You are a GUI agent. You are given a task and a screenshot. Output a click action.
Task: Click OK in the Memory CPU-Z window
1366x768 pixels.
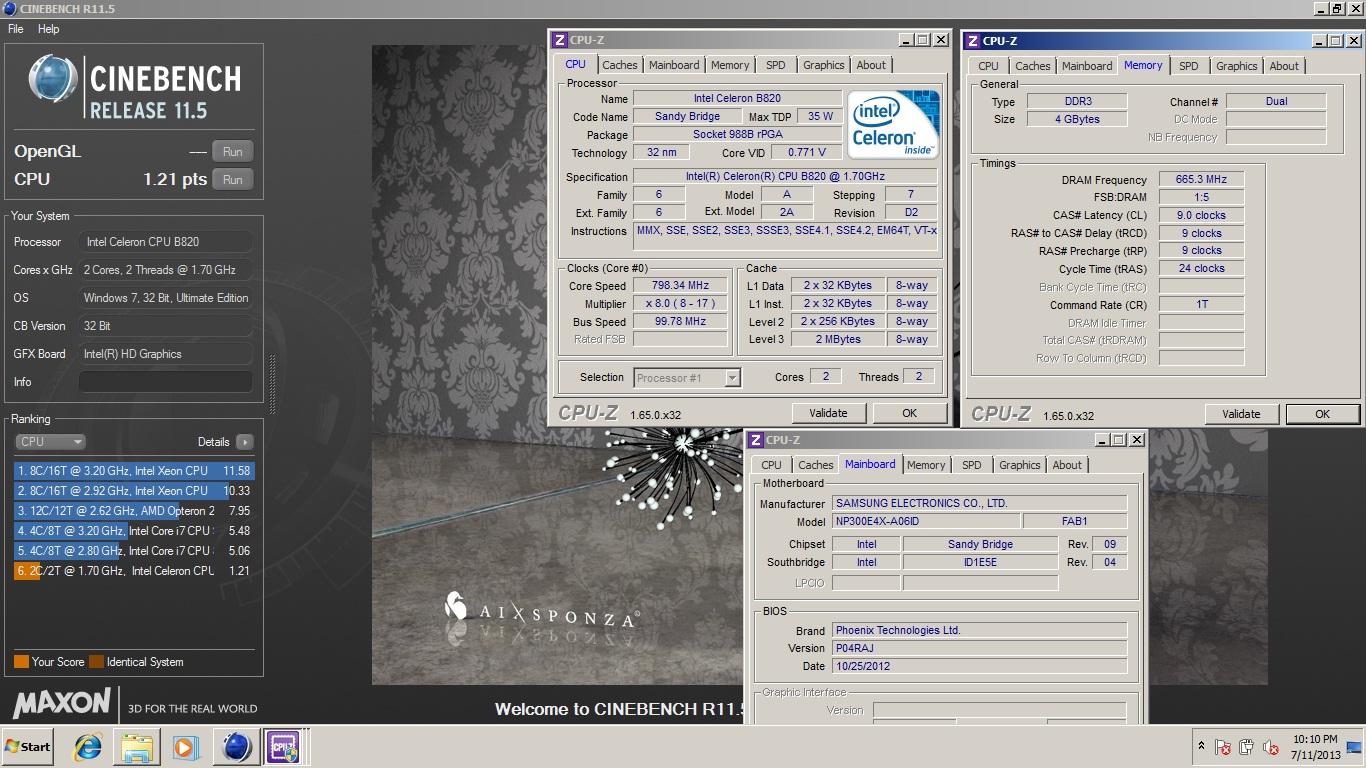(1322, 414)
